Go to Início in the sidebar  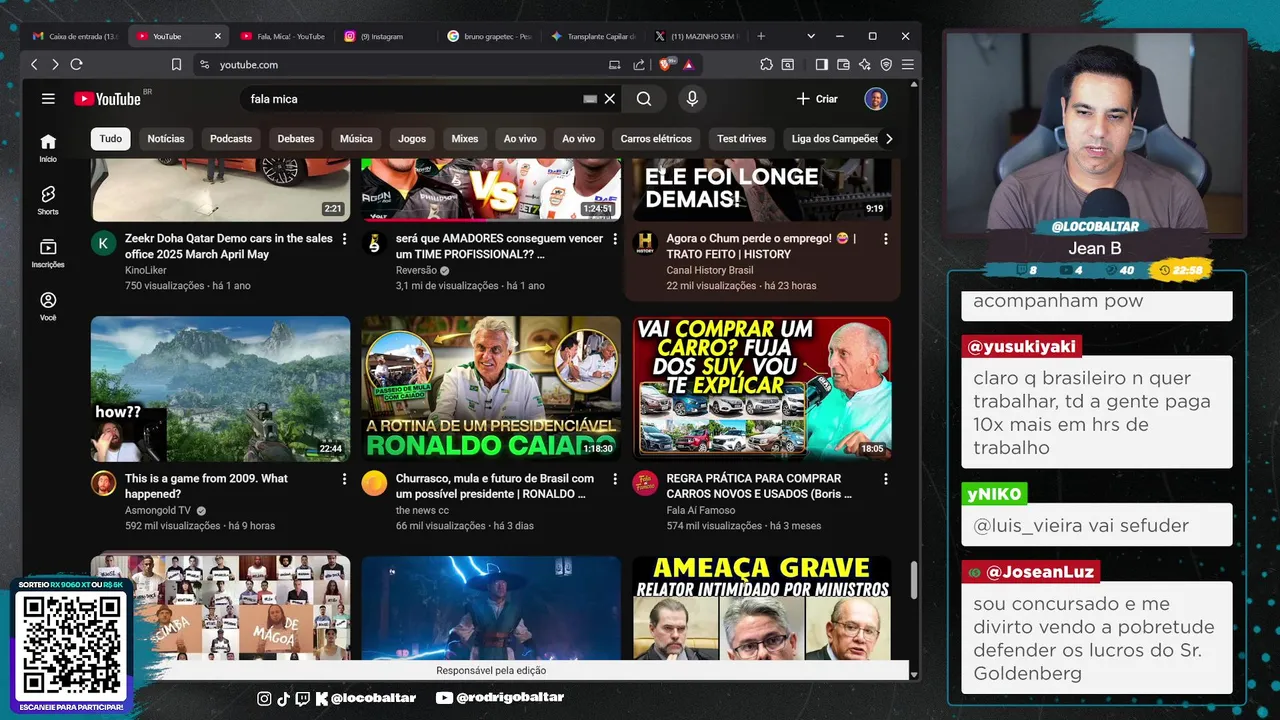pyautogui.click(x=48, y=147)
